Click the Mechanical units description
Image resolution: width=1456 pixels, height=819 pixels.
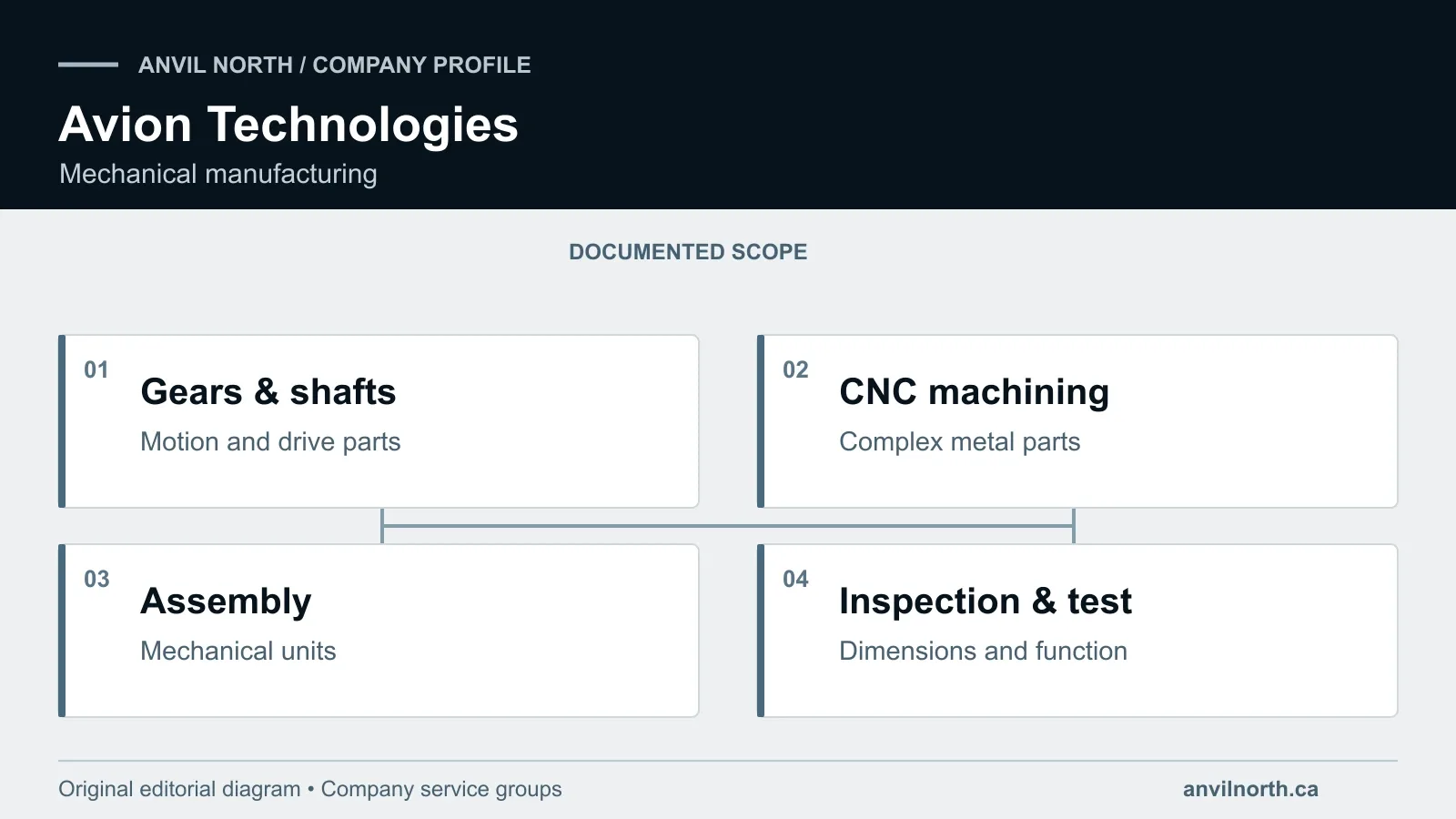pyautogui.click(x=238, y=652)
